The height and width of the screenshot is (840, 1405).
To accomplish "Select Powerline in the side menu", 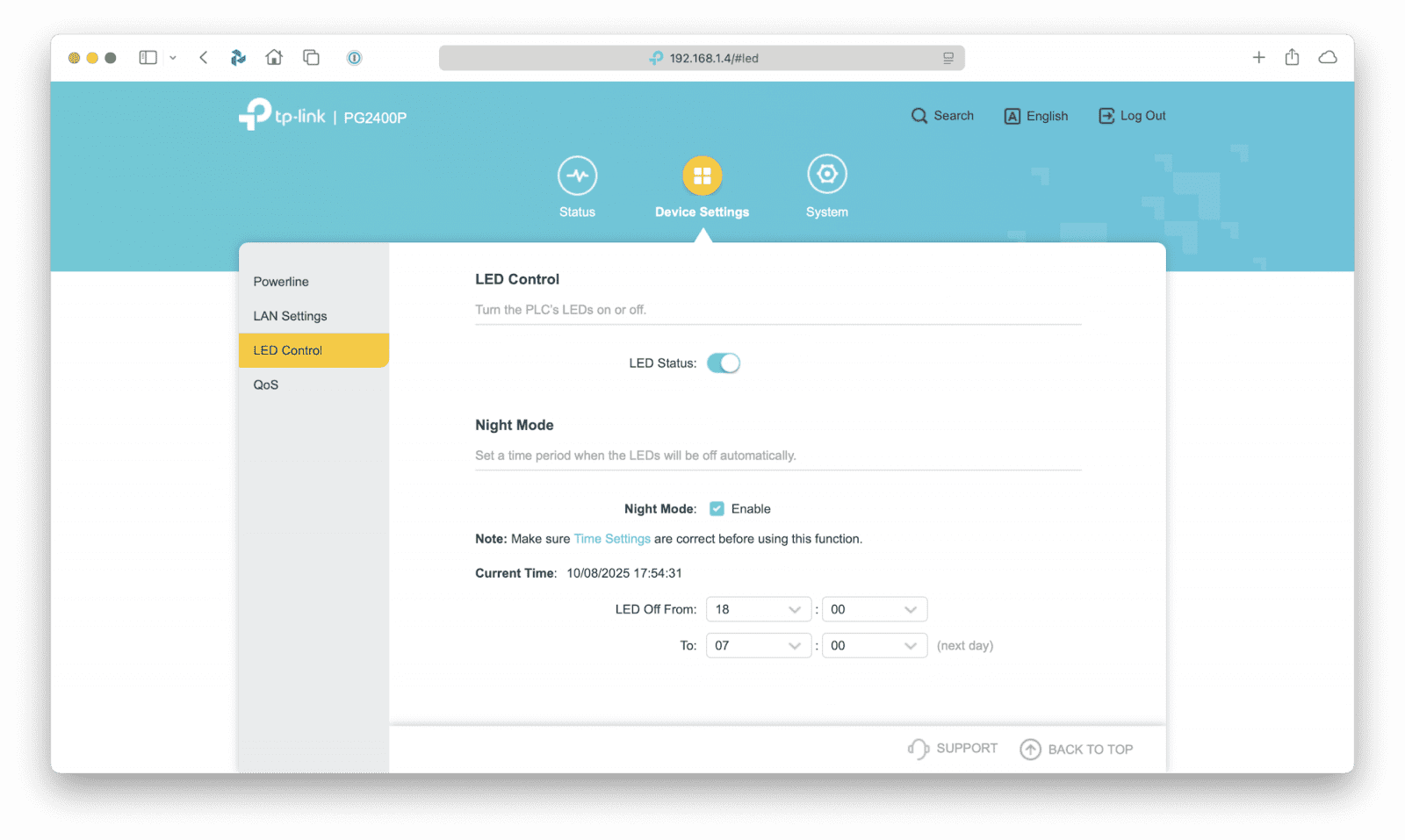I will click(x=313, y=282).
